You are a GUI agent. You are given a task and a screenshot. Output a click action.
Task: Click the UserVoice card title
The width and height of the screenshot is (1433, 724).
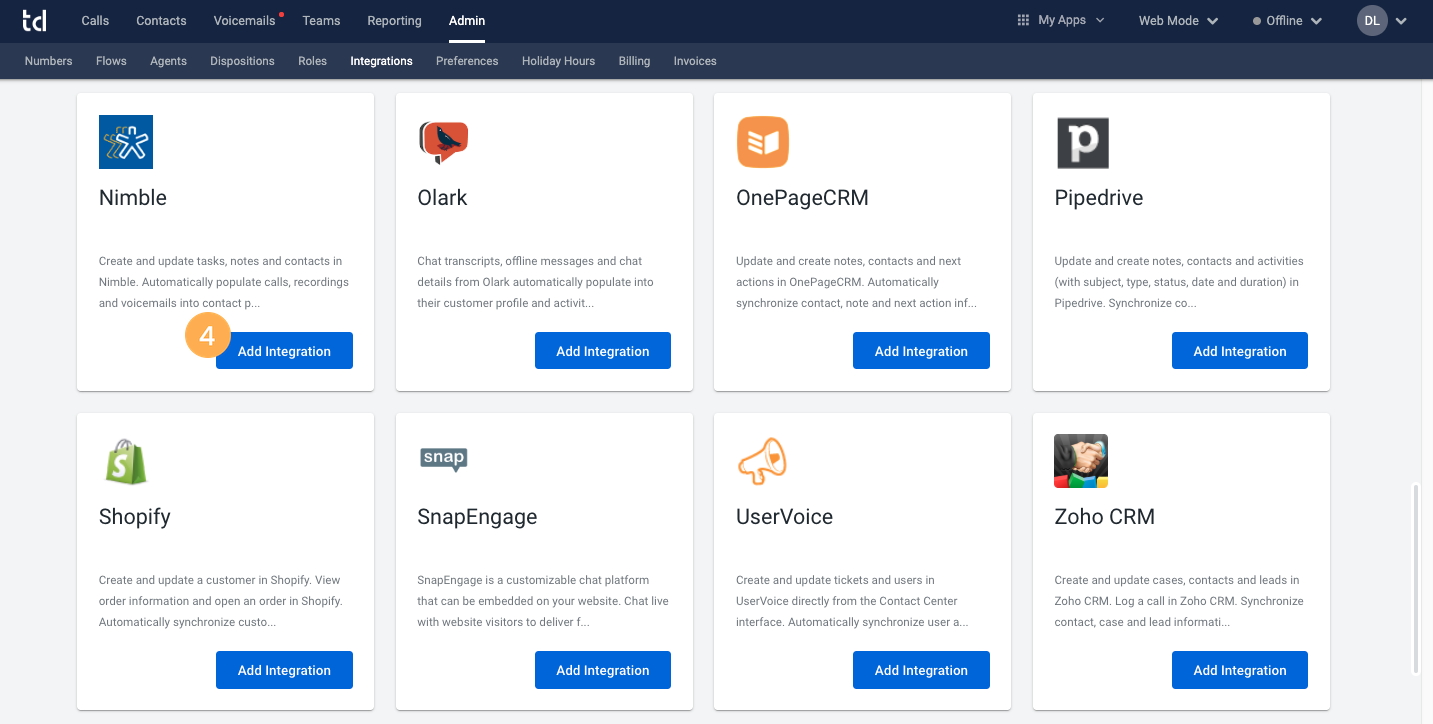click(x=784, y=517)
